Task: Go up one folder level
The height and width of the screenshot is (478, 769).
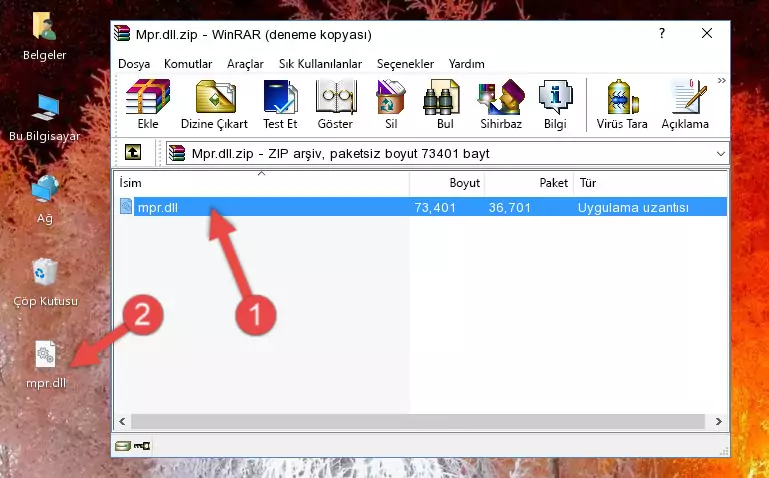Action: tap(133, 152)
